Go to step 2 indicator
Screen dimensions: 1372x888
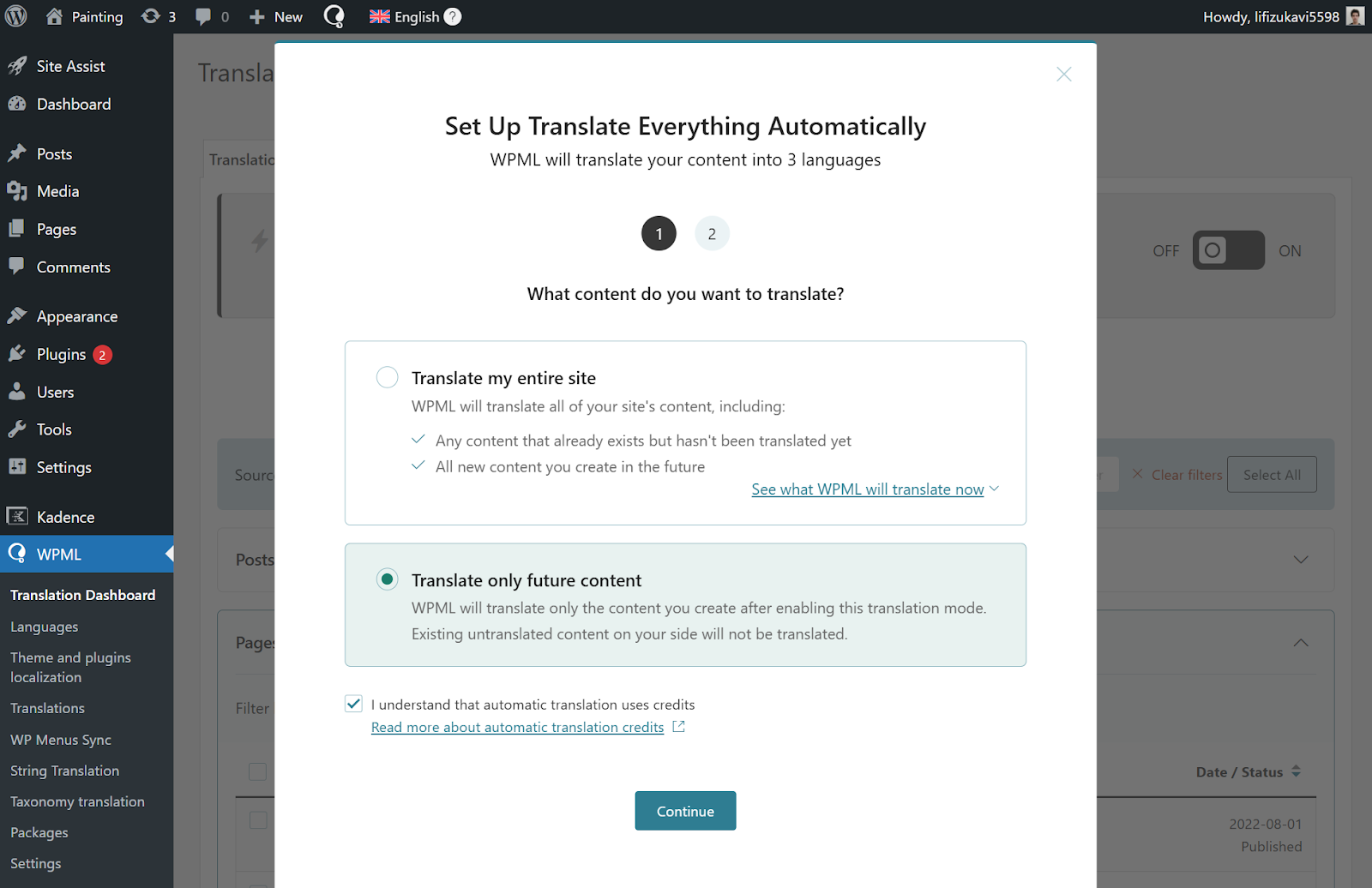click(712, 234)
